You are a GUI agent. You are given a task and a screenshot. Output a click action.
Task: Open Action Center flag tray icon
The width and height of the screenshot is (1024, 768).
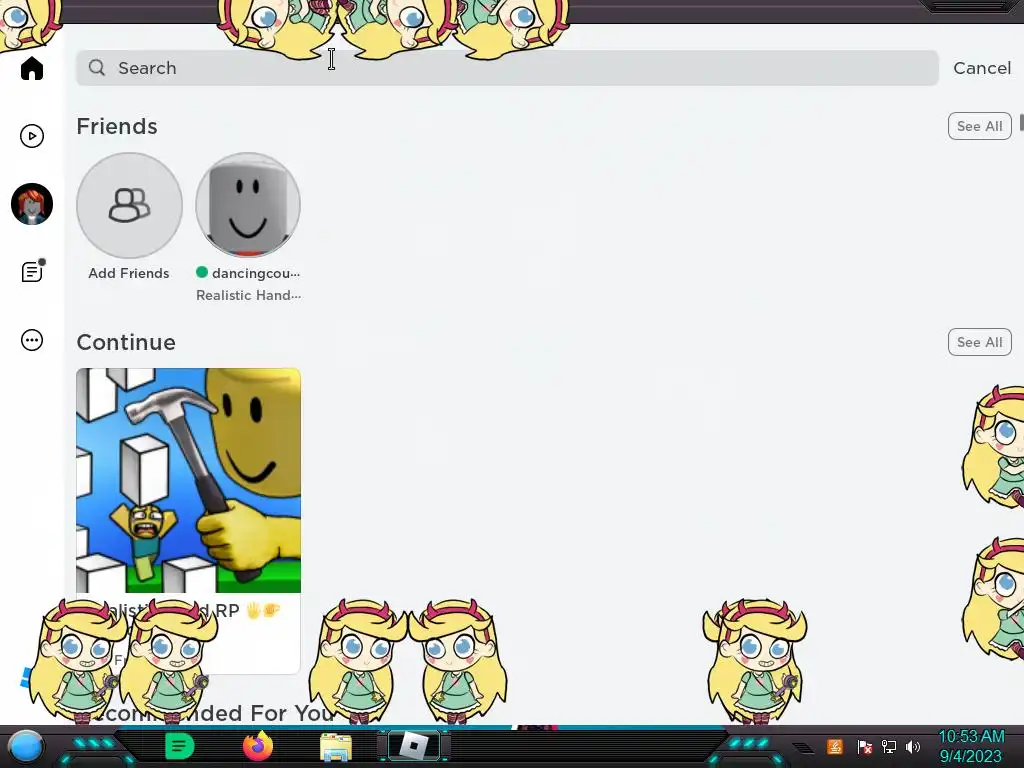[x=864, y=746]
